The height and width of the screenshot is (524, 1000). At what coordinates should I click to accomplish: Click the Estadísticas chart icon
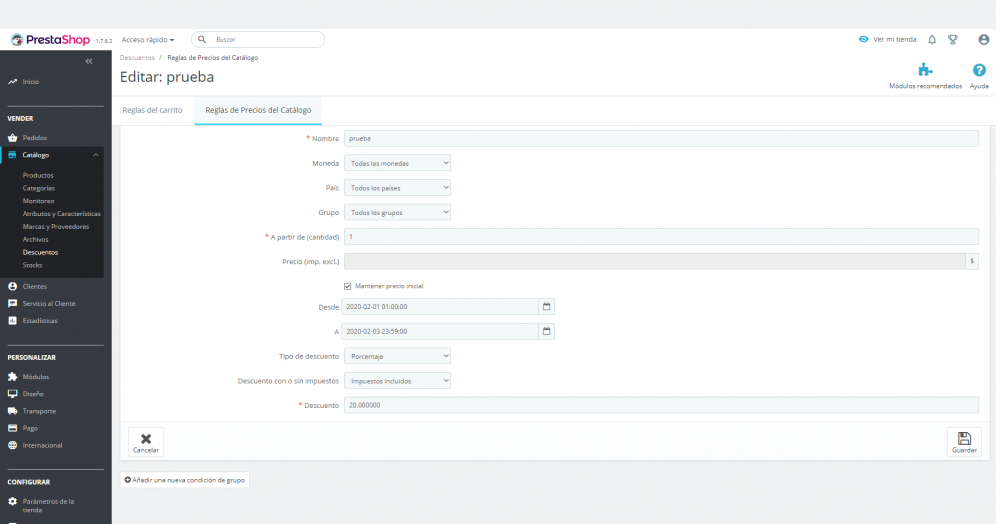(12, 321)
